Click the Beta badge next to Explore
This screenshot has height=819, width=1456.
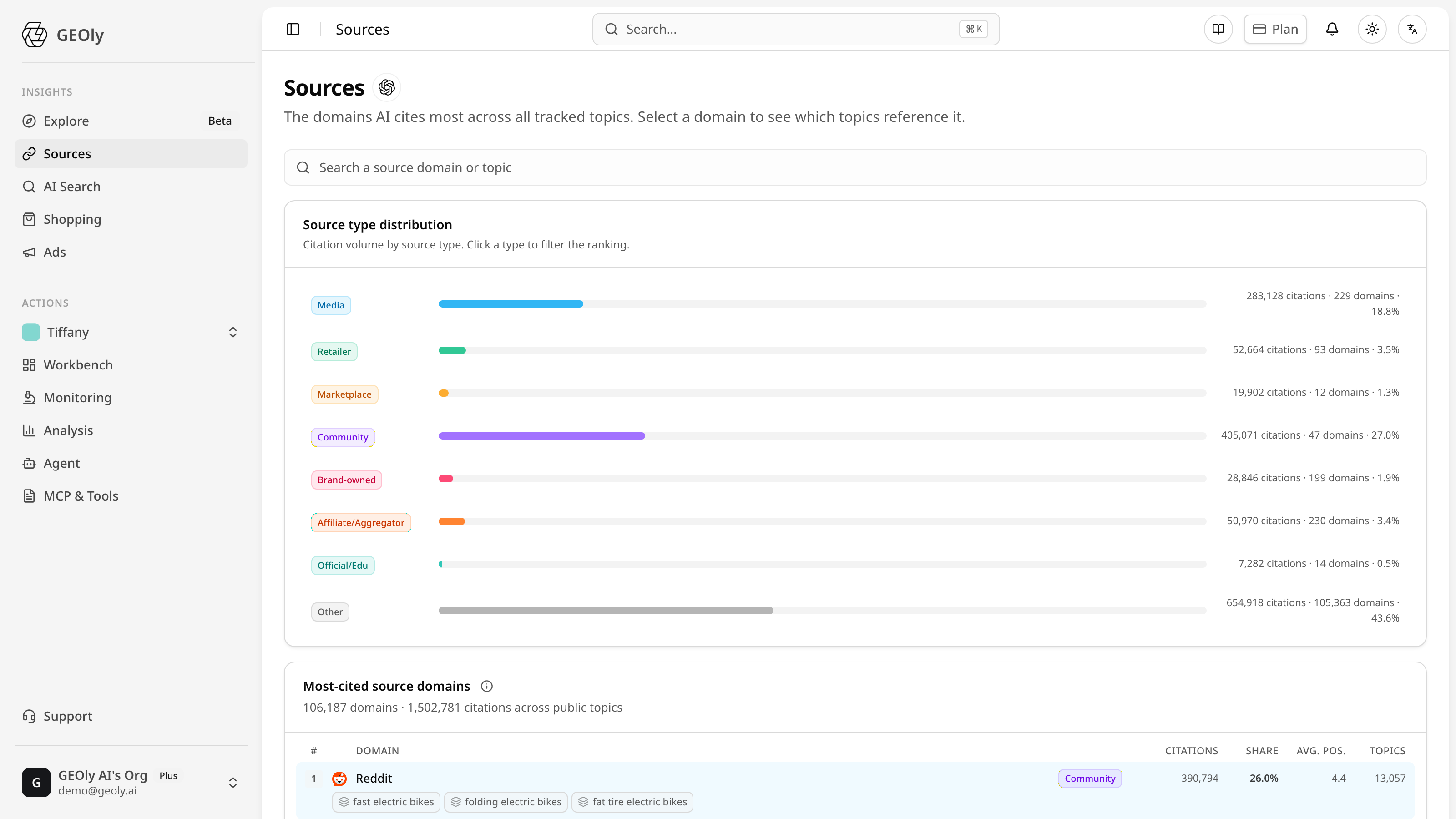pos(220,121)
